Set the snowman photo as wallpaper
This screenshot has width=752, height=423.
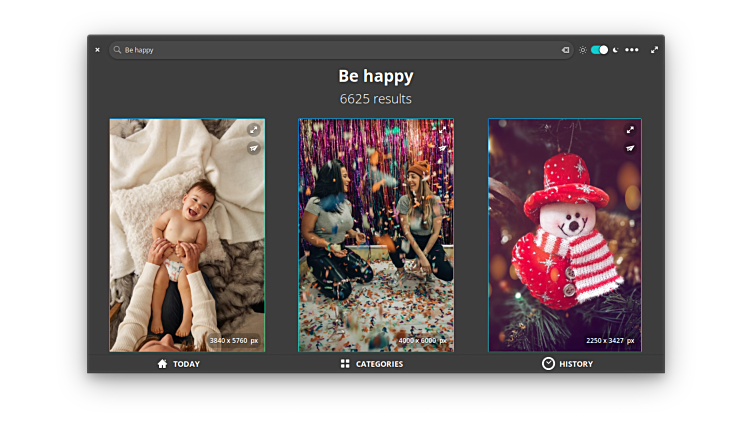[630, 148]
